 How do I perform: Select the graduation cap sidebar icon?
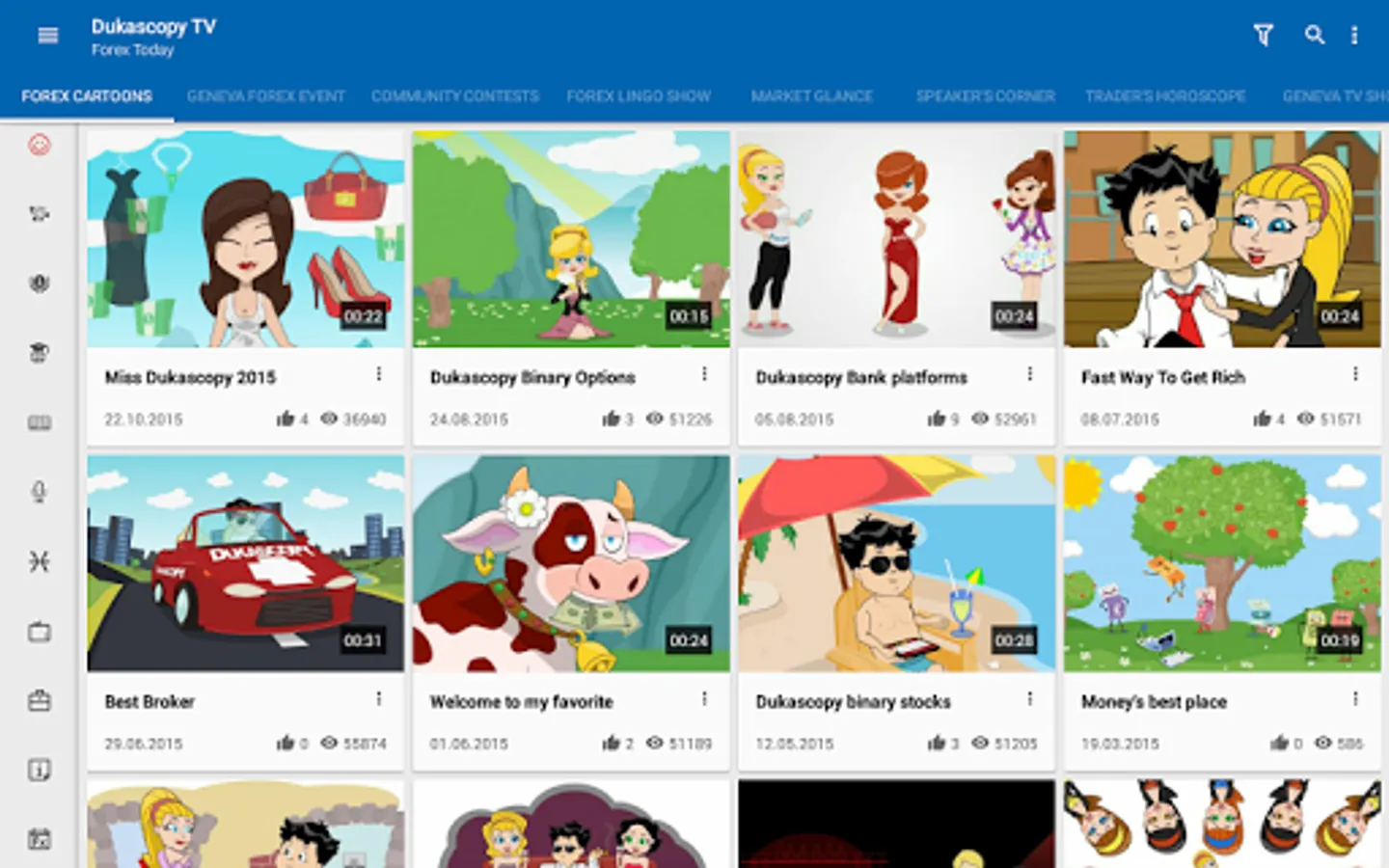pyautogui.click(x=40, y=353)
